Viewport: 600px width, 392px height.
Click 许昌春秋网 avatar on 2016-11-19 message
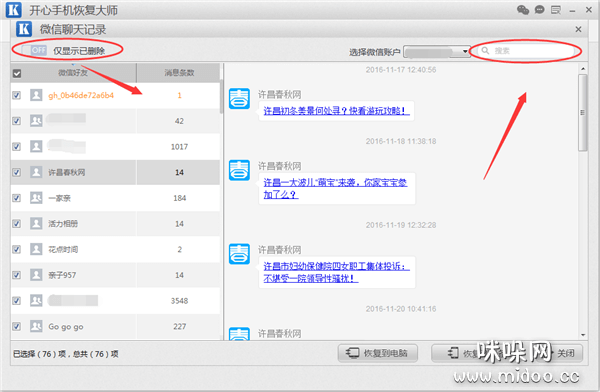239,254
